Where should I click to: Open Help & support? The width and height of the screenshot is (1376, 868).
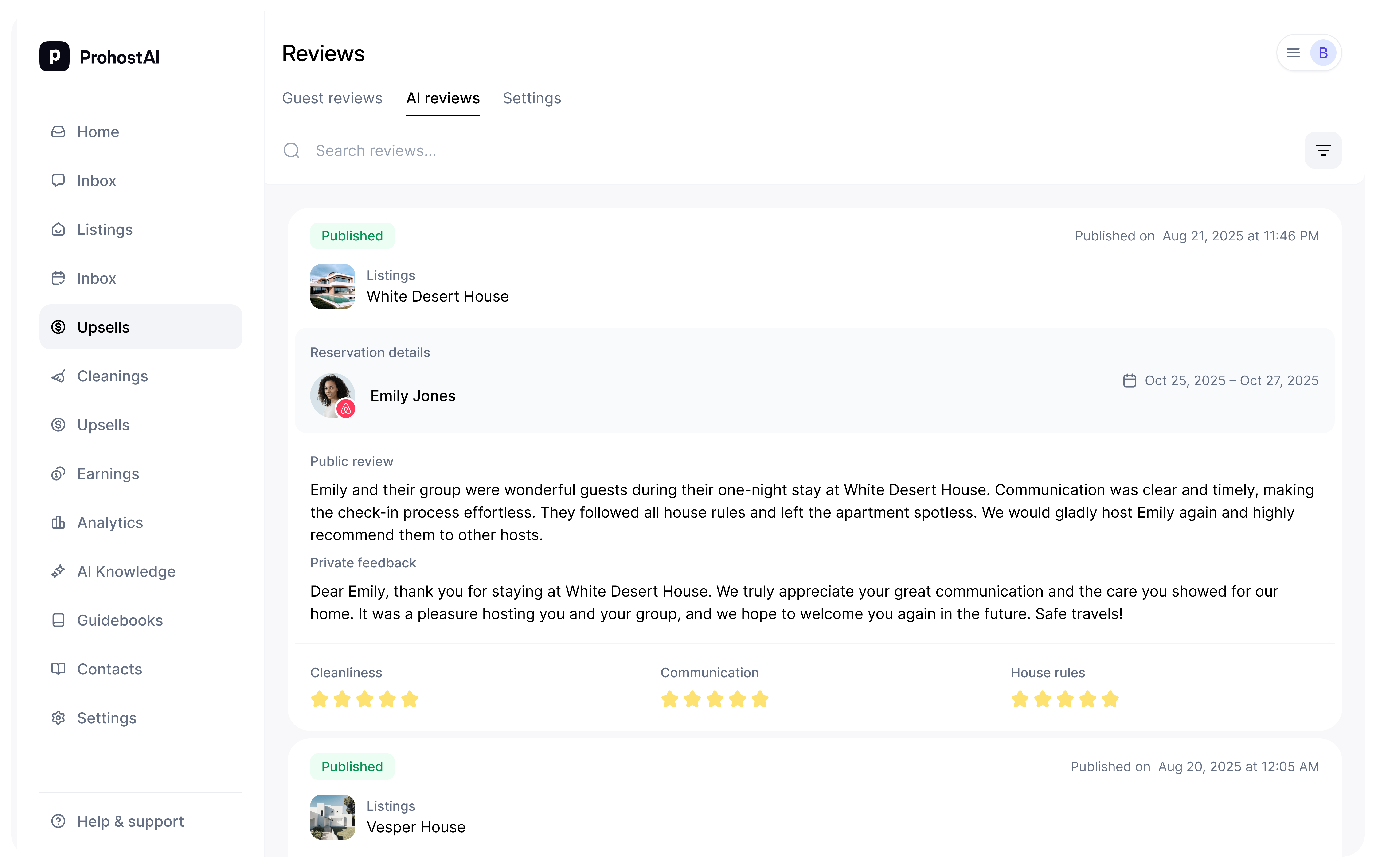click(130, 821)
